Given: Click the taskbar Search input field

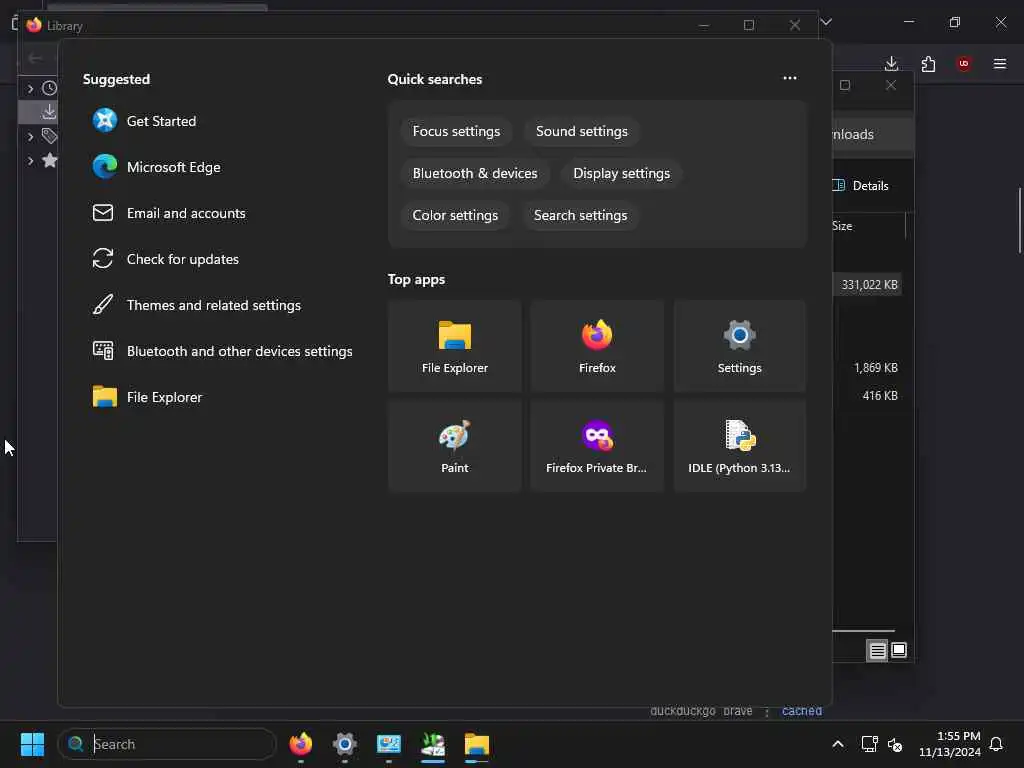Looking at the screenshot, I should (167, 744).
